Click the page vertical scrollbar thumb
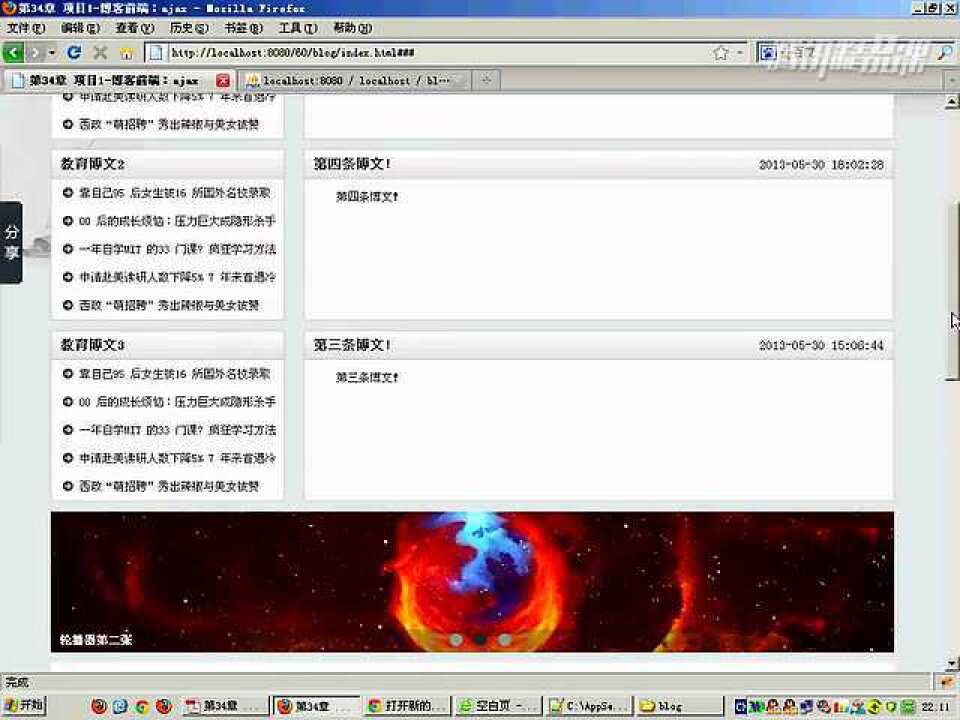This screenshot has height=720, width=960. (x=952, y=291)
